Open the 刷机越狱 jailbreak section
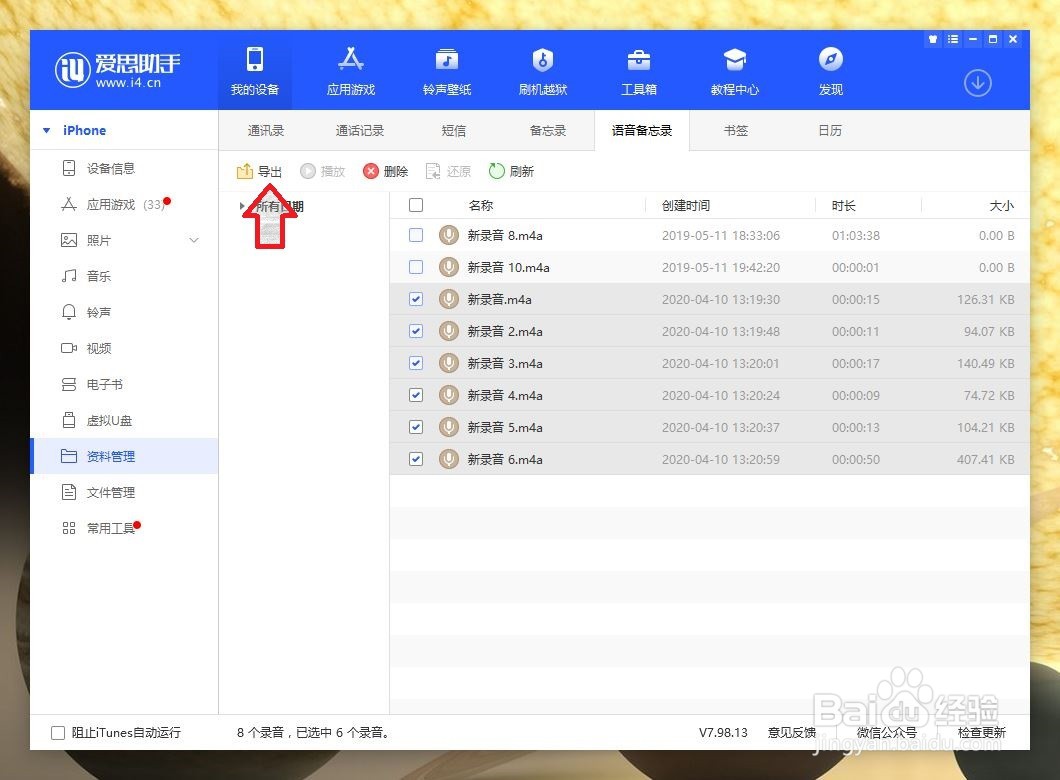The width and height of the screenshot is (1060, 780). (541, 70)
